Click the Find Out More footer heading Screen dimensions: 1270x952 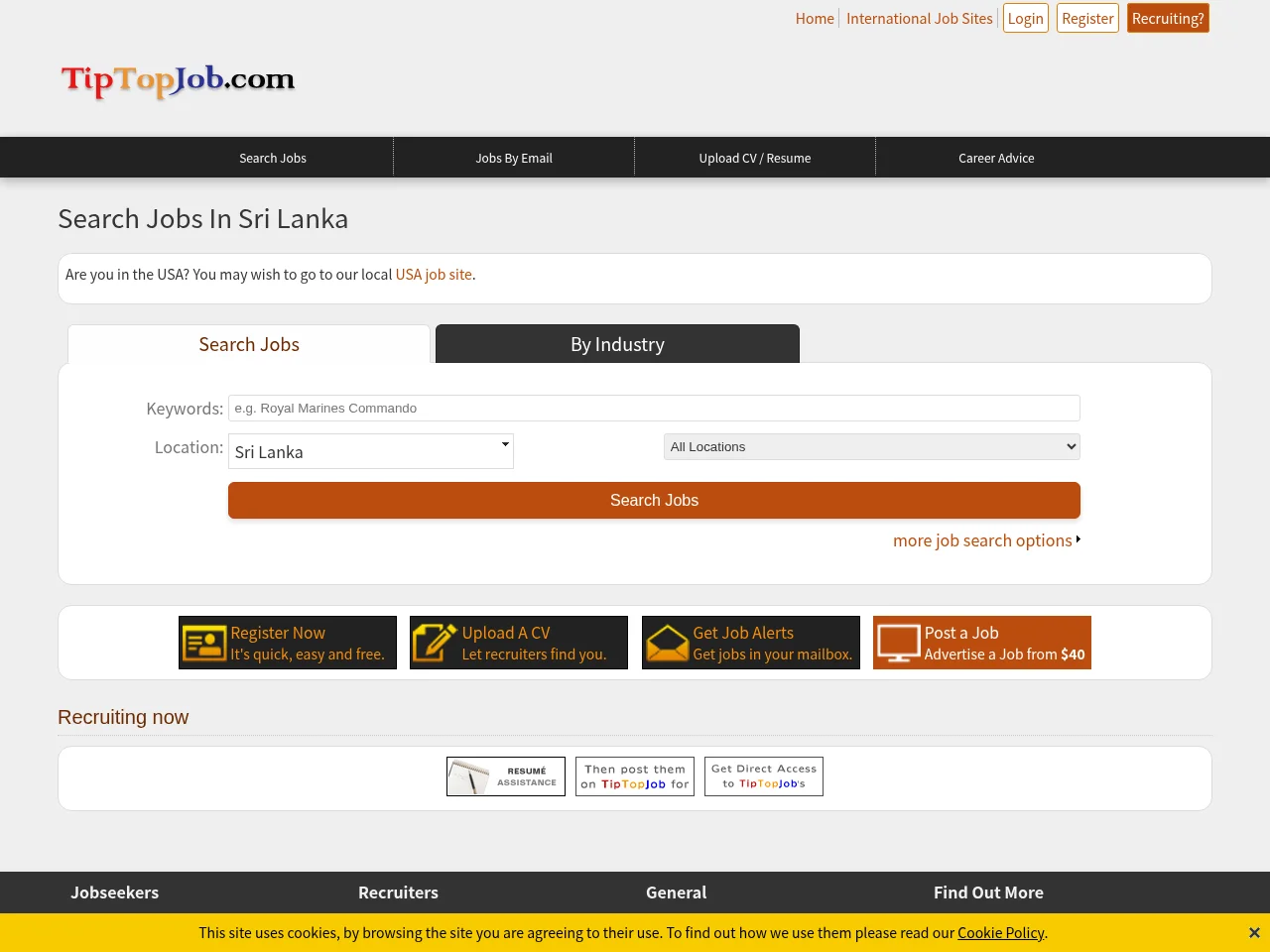988,892
